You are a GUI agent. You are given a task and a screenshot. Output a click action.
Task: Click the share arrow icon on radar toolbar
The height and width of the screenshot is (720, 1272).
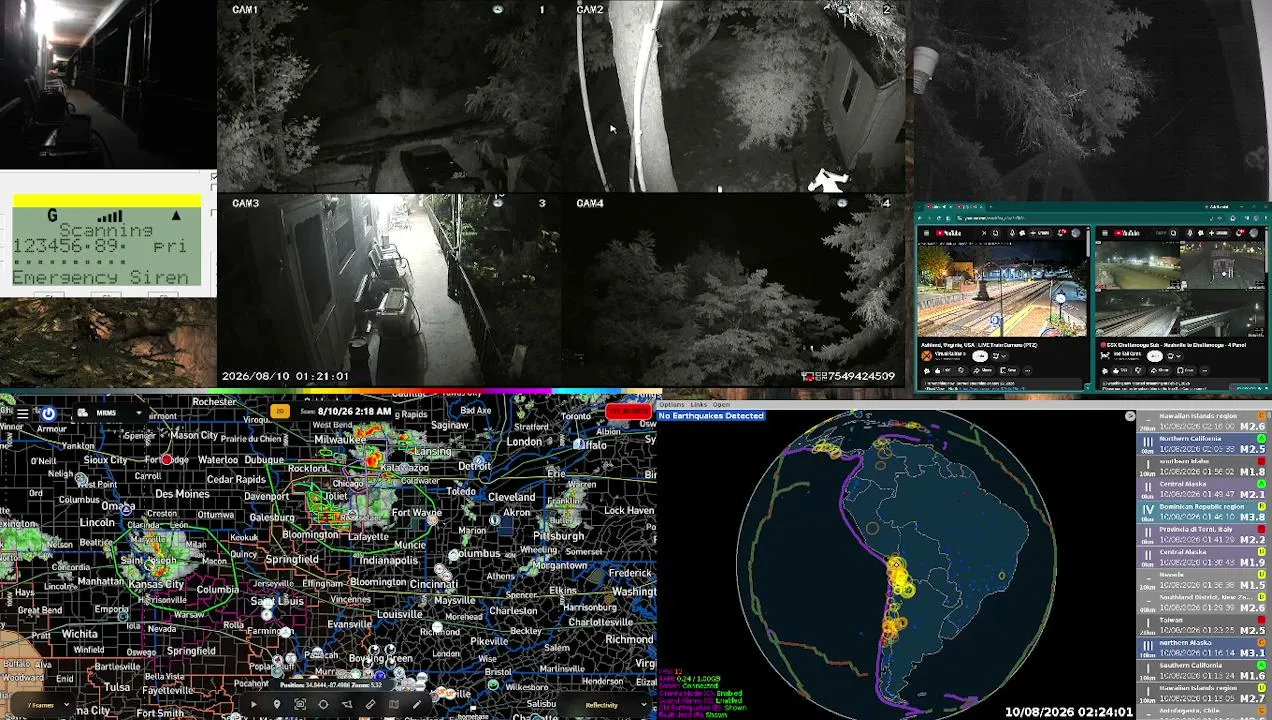point(347,705)
